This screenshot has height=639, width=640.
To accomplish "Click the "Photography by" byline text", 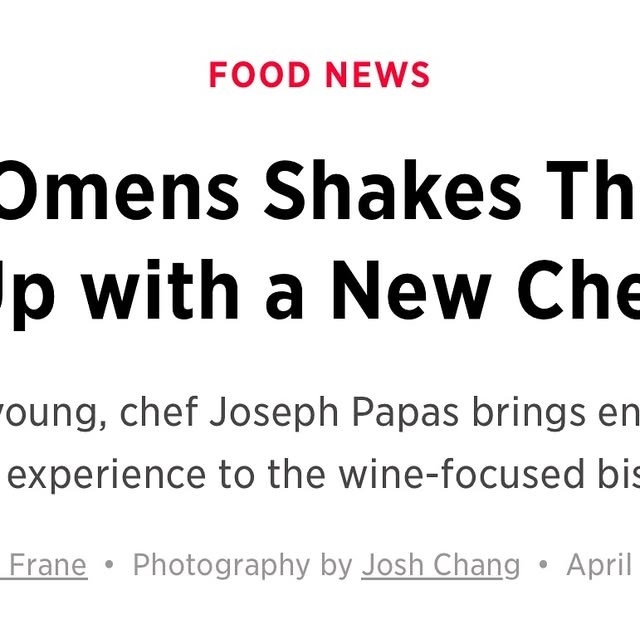I will (242, 565).
